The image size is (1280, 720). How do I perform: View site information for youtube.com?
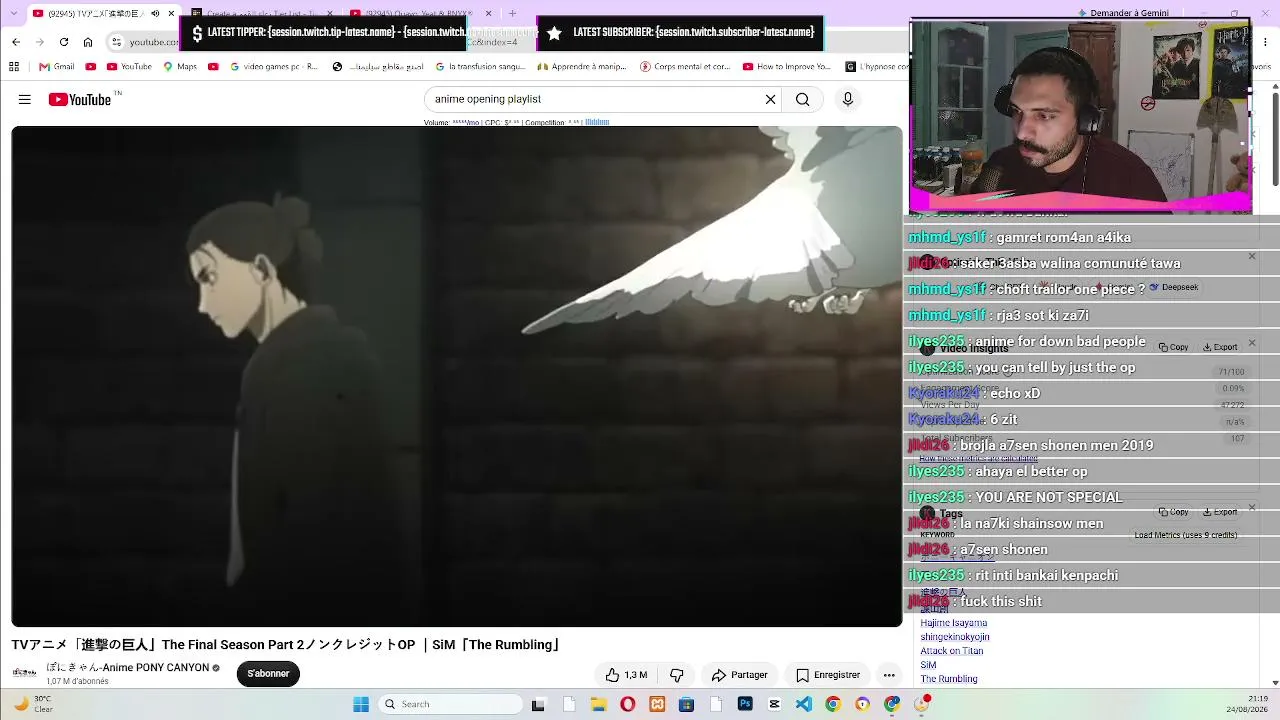click(x=117, y=42)
